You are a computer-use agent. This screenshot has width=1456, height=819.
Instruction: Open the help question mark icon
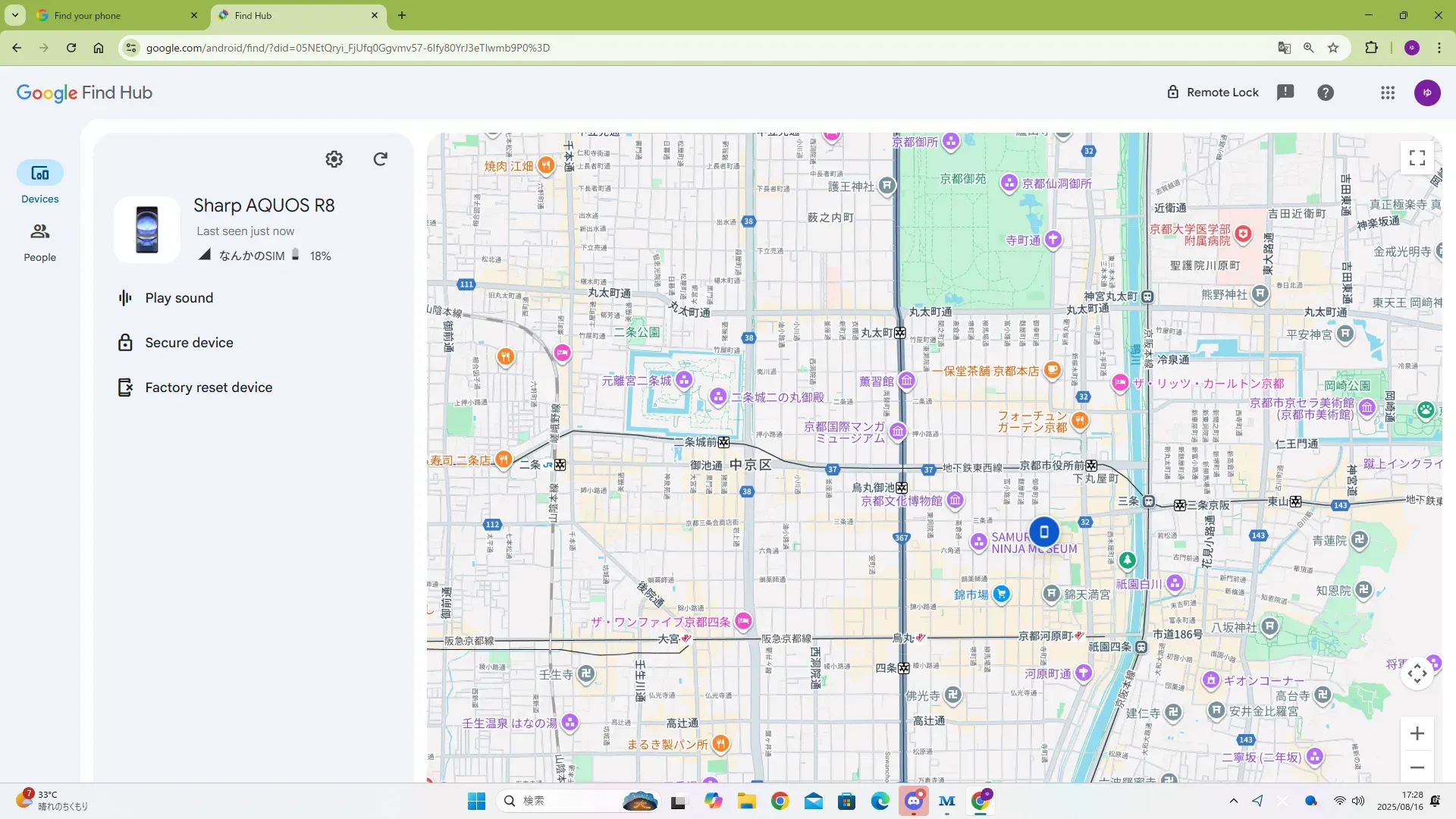click(1325, 93)
